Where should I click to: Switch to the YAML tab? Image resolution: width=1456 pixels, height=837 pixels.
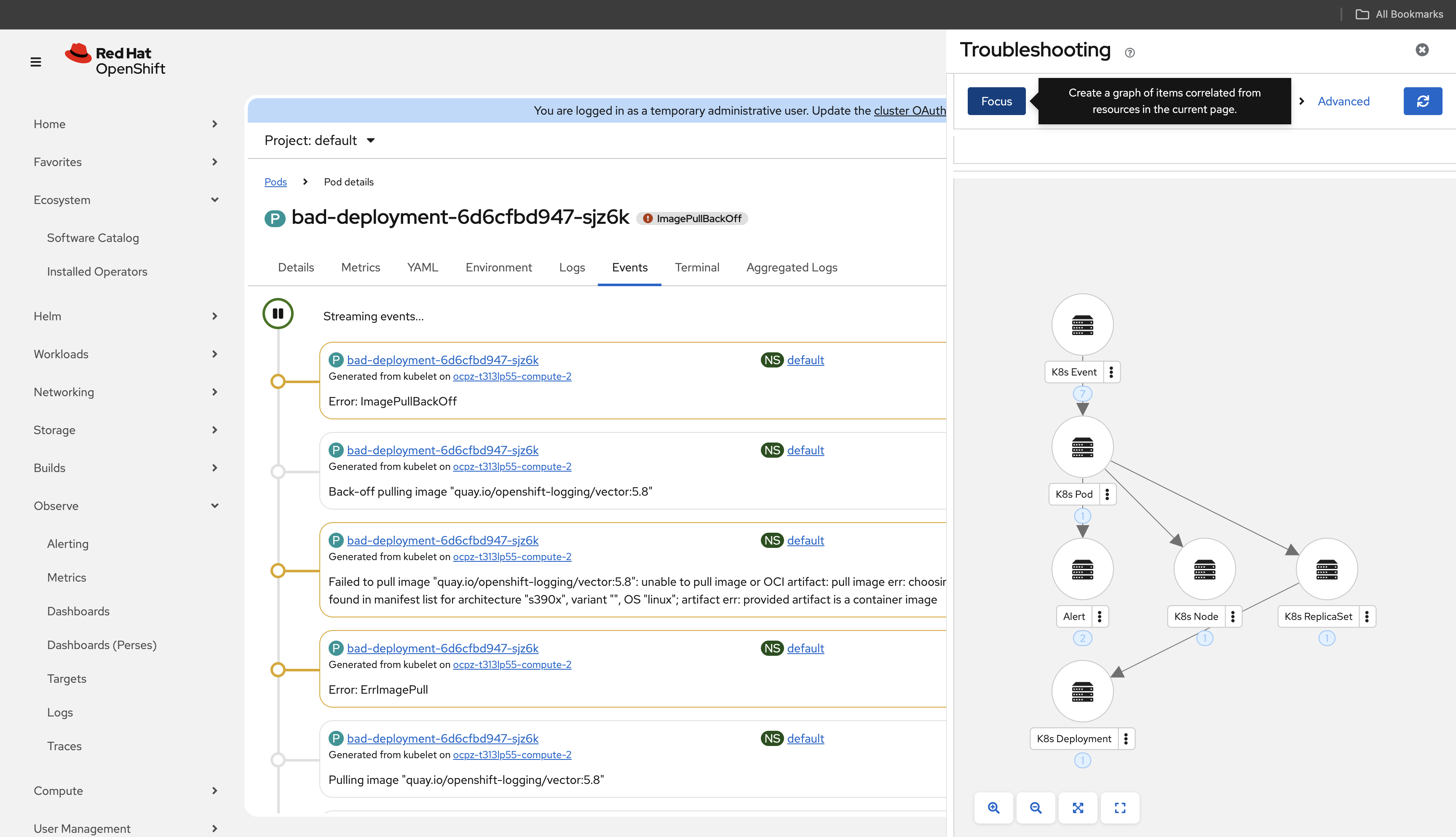point(422,267)
